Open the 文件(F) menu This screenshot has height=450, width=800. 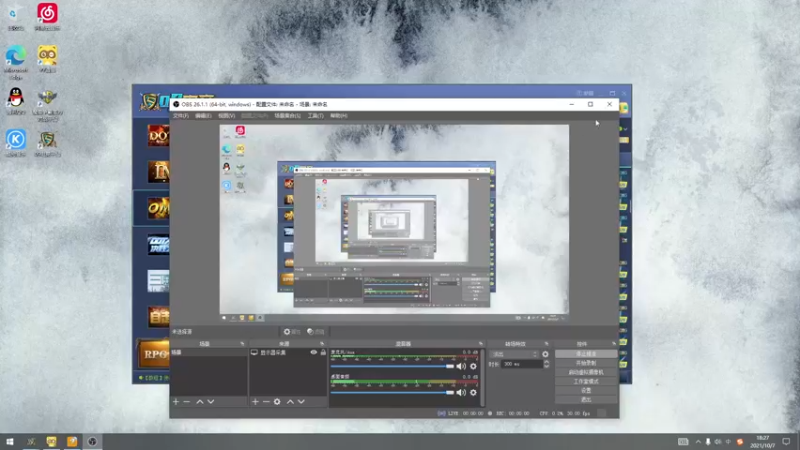(180, 116)
